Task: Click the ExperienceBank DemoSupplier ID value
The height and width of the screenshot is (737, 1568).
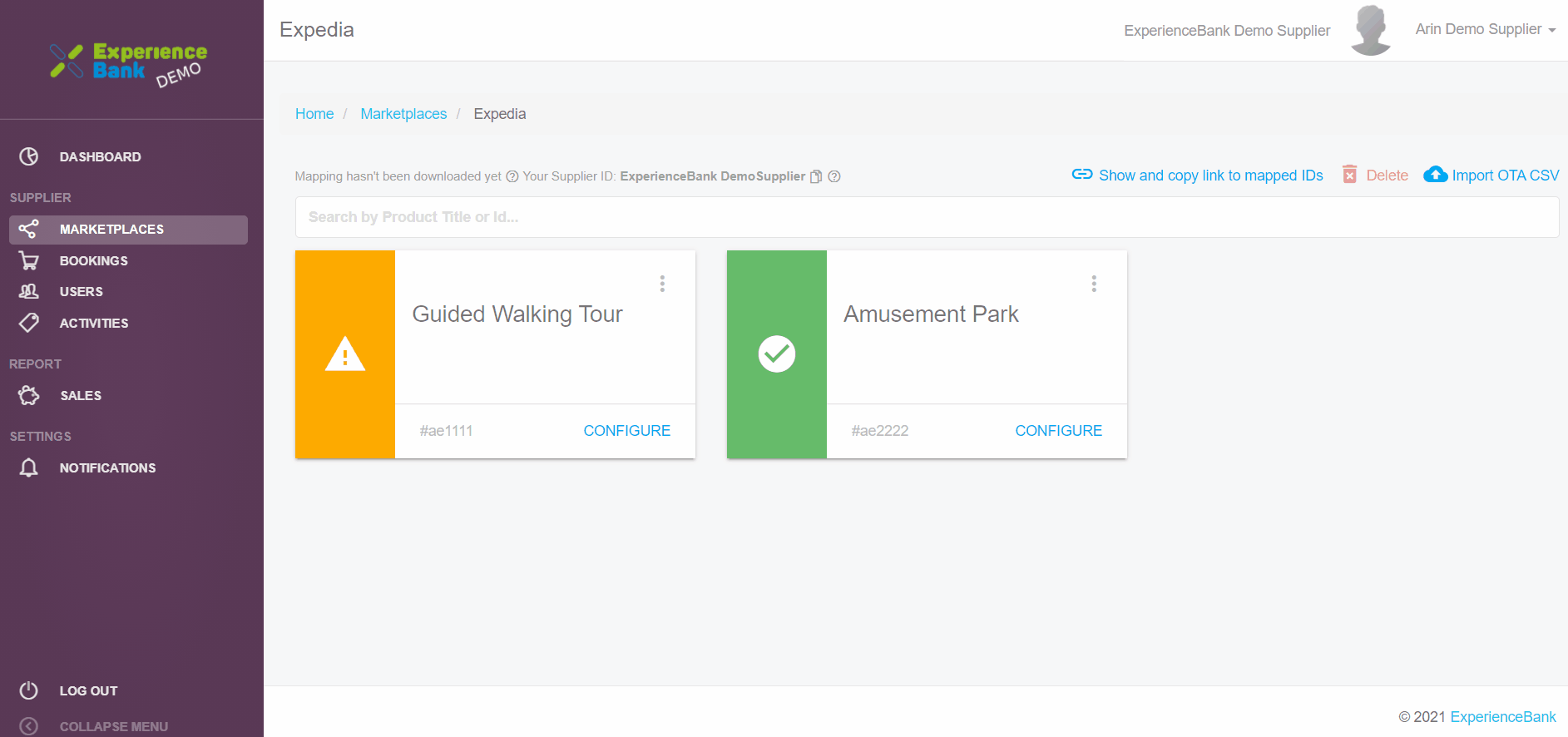Action: point(713,176)
